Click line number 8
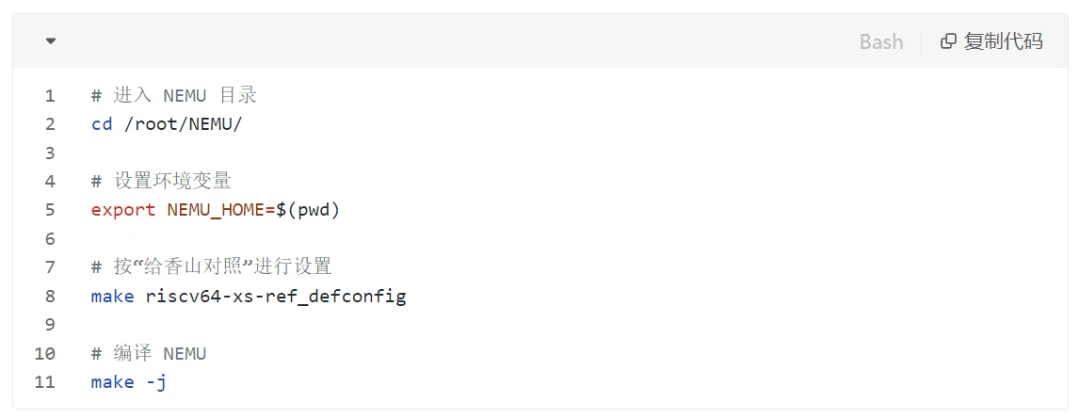The height and width of the screenshot is (419, 1080). [x=50, y=297]
